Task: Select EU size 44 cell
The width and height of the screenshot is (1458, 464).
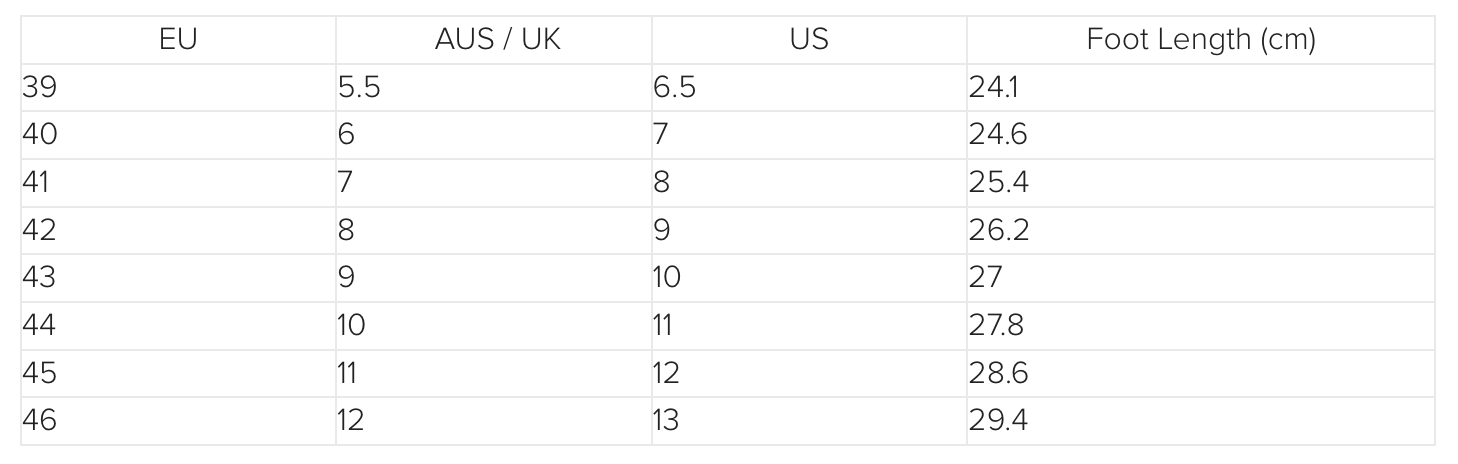Action: click(40, 326)
